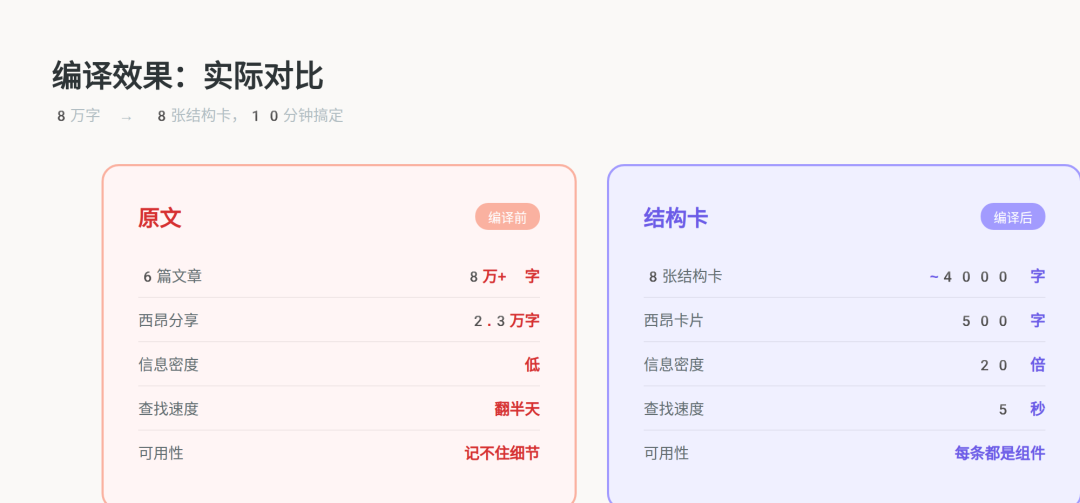Click the page title 编译效果：实际对比
The image size is (1080, 503).
(187, 76)
